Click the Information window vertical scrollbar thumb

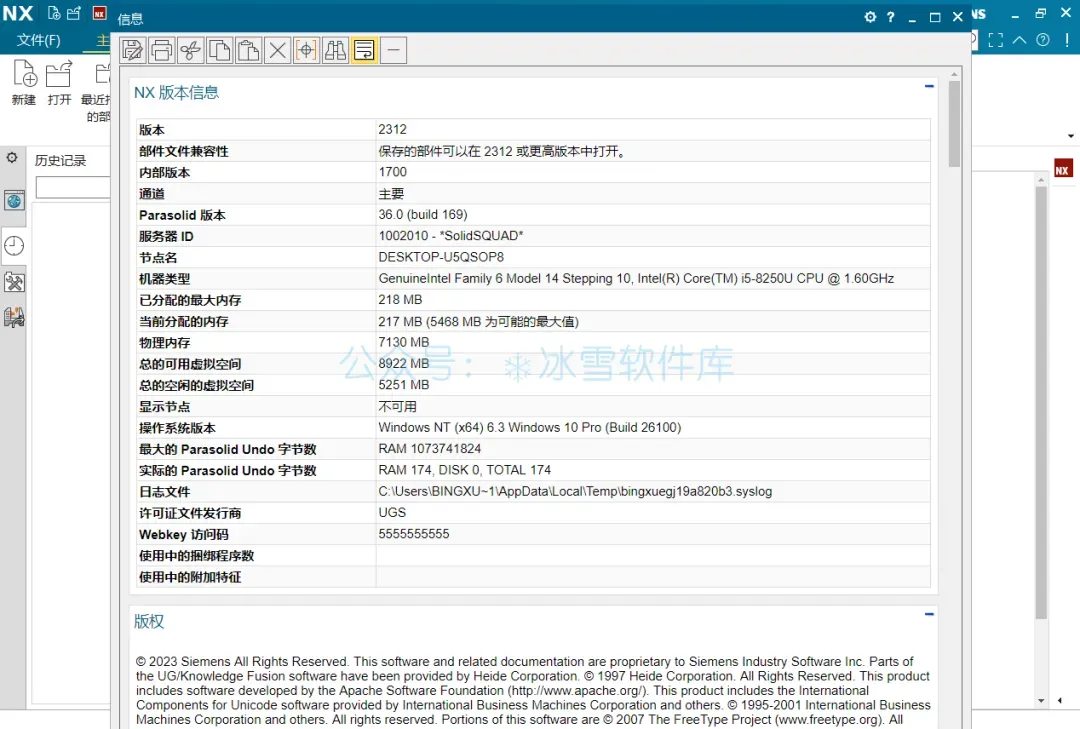[x=954, y=124]
